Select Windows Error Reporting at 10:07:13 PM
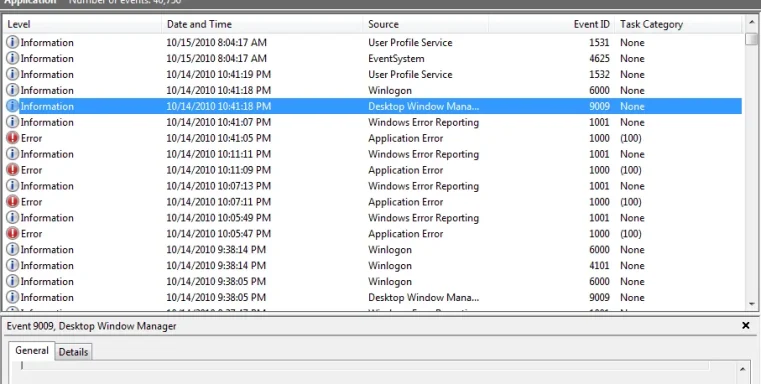Image resolution: width=761 pixels, height=384 pixels. tap(423, 186)
